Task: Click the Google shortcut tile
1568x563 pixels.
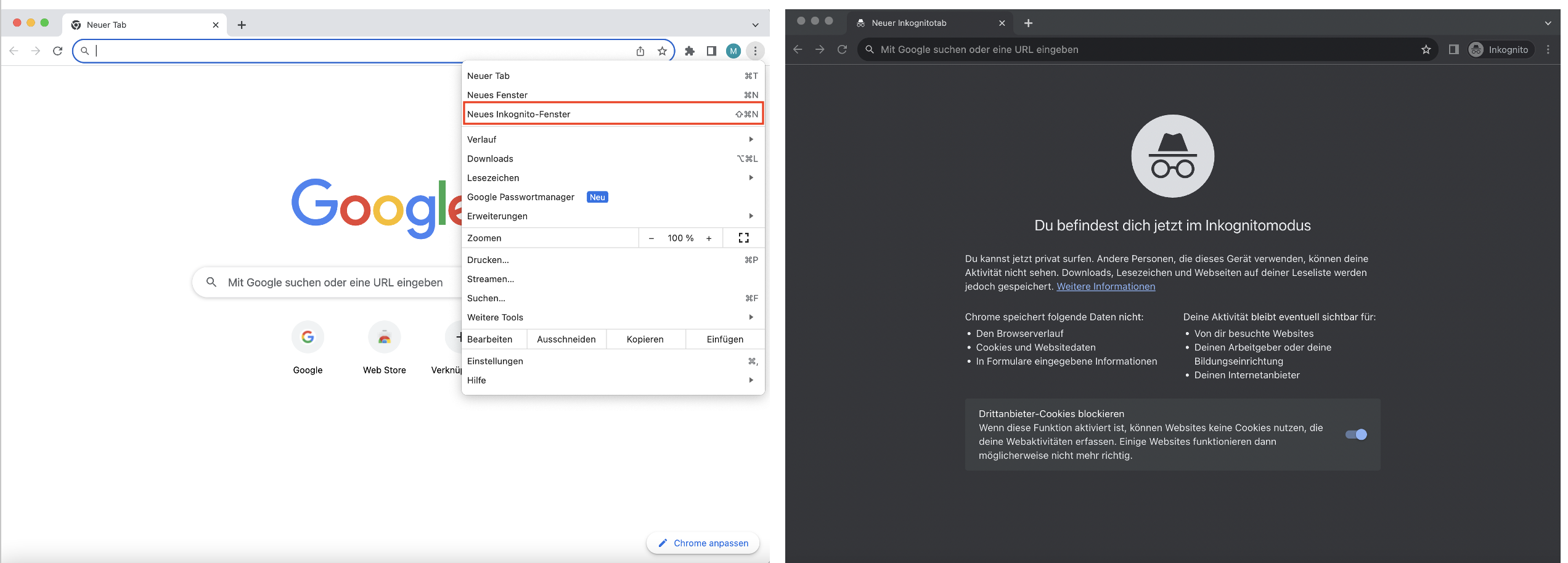Action: click(x=308, y=348)
